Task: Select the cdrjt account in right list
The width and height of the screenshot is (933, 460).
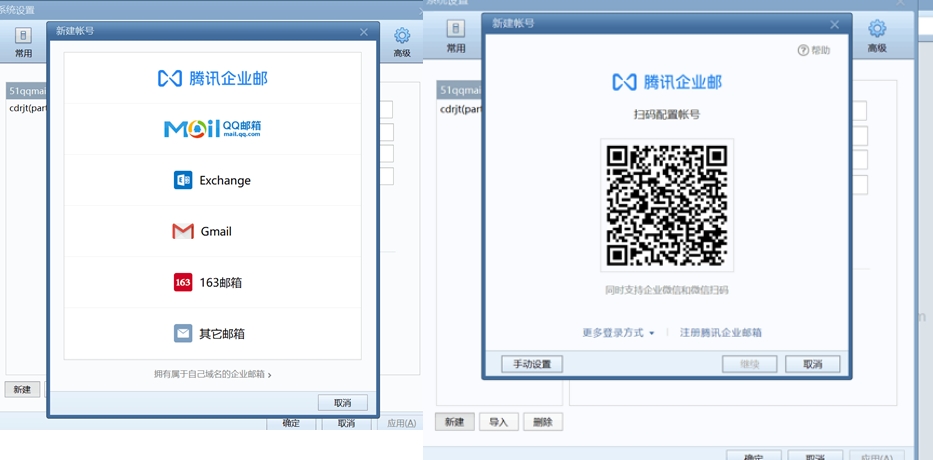Action: pos(461,109)
